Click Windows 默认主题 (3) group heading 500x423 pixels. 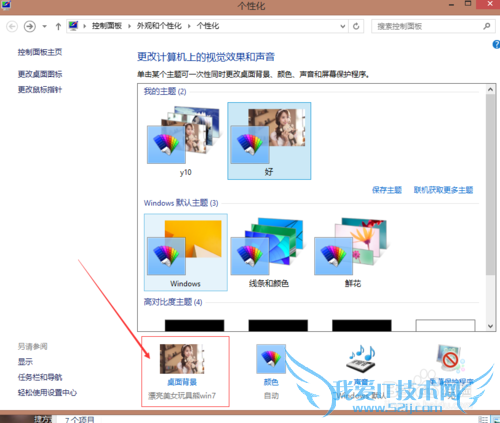181,203
